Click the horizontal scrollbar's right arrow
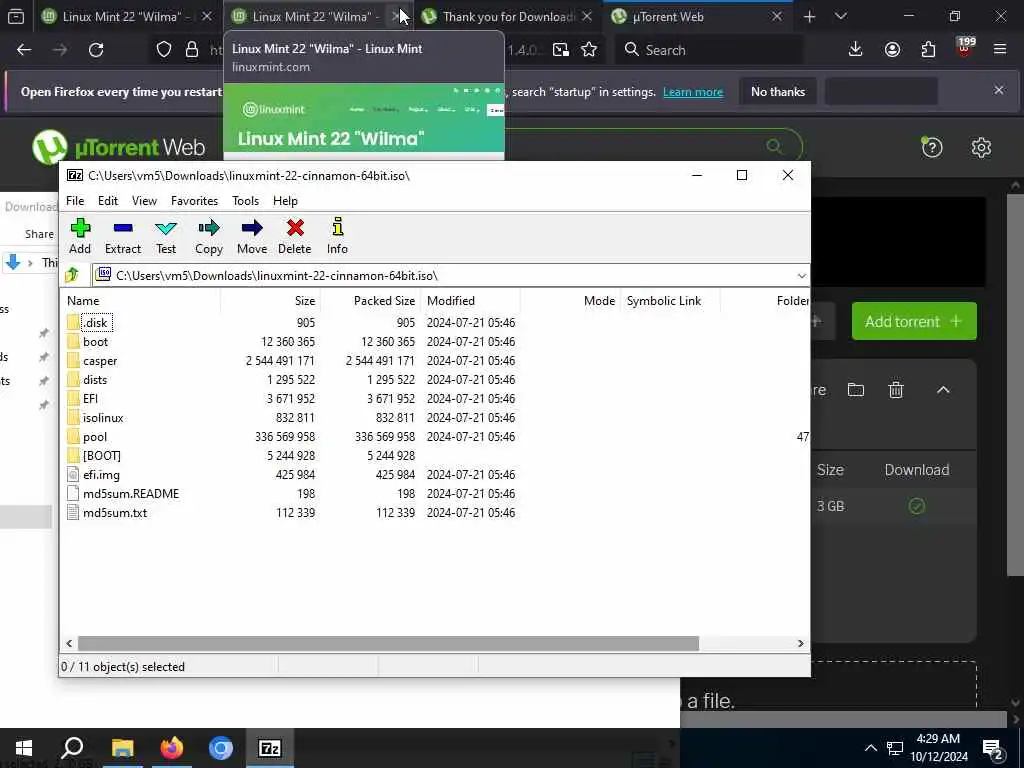 801,643
